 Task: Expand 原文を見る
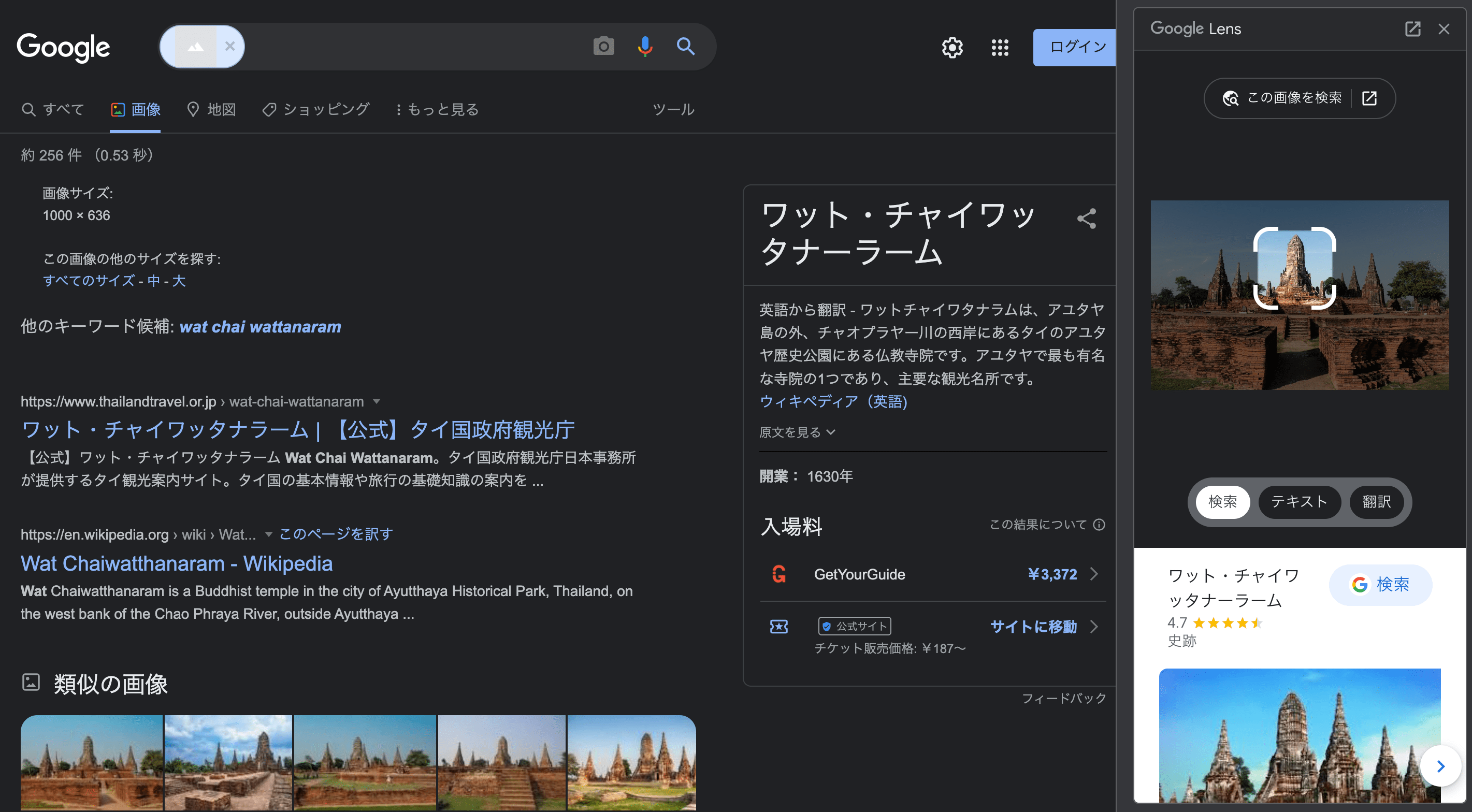[x=797, y=432]
